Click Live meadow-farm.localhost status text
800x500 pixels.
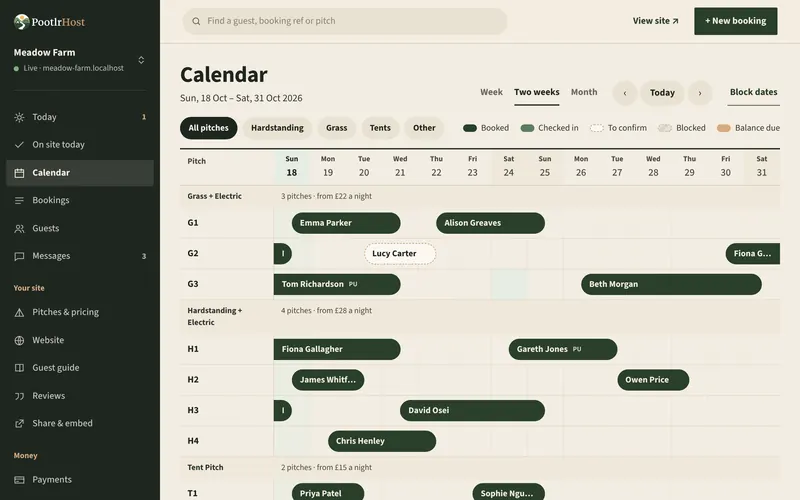point(73,68)
